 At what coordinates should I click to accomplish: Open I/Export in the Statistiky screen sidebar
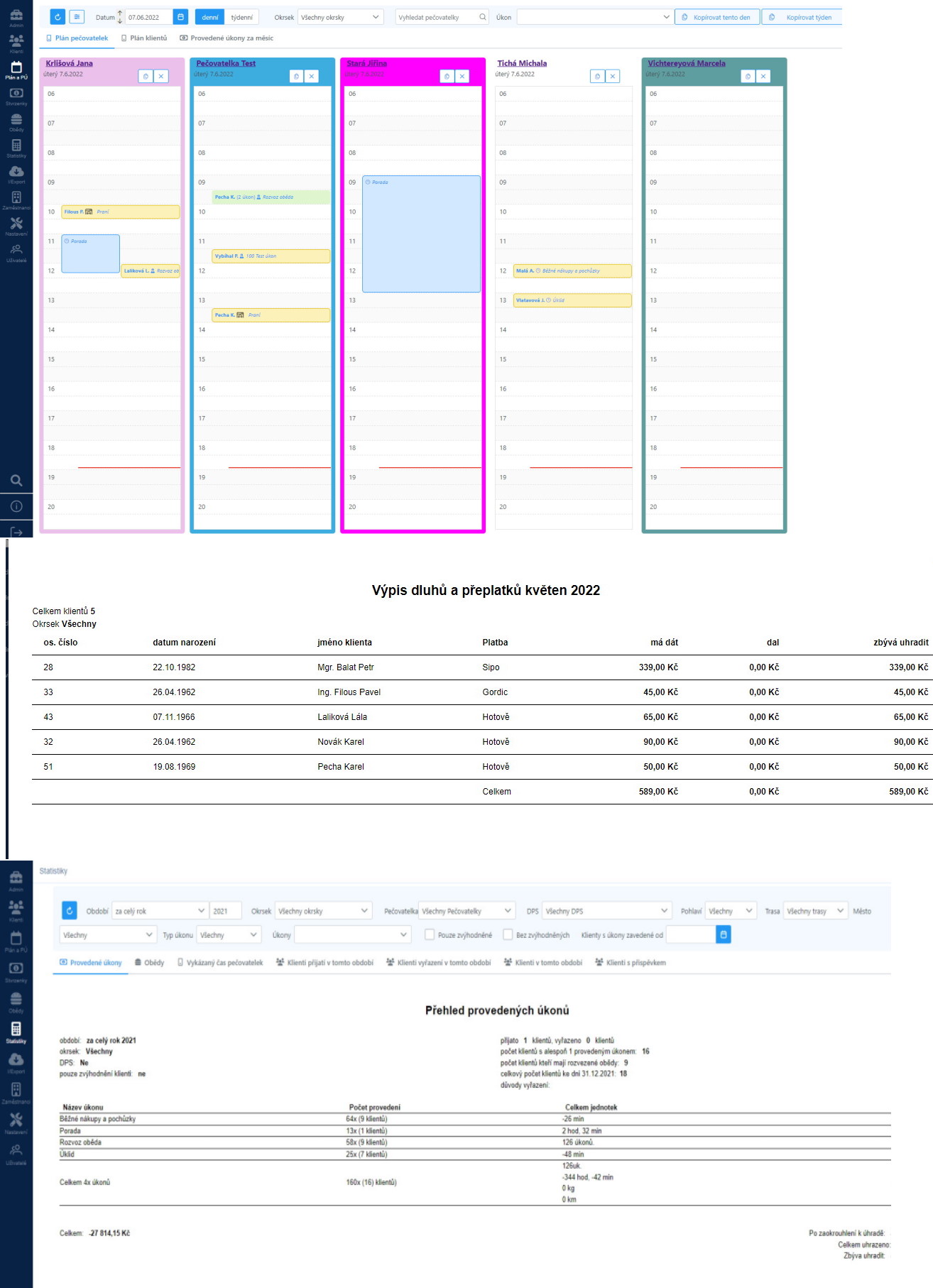click(x=16, y=1063)
